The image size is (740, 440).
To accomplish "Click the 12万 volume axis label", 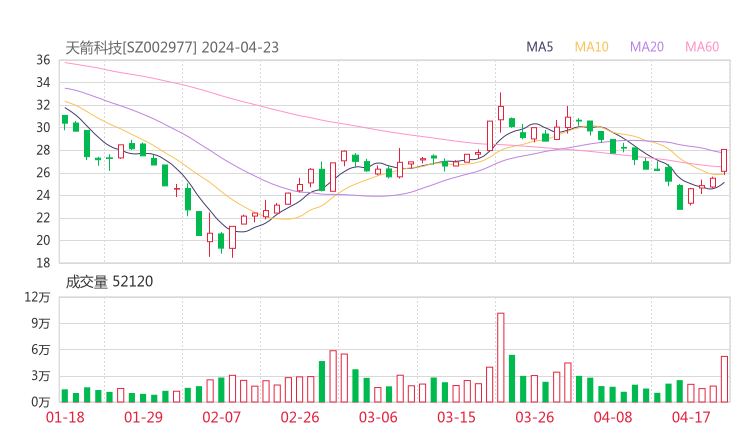I will pyautogui.click(x=37, y=297).
